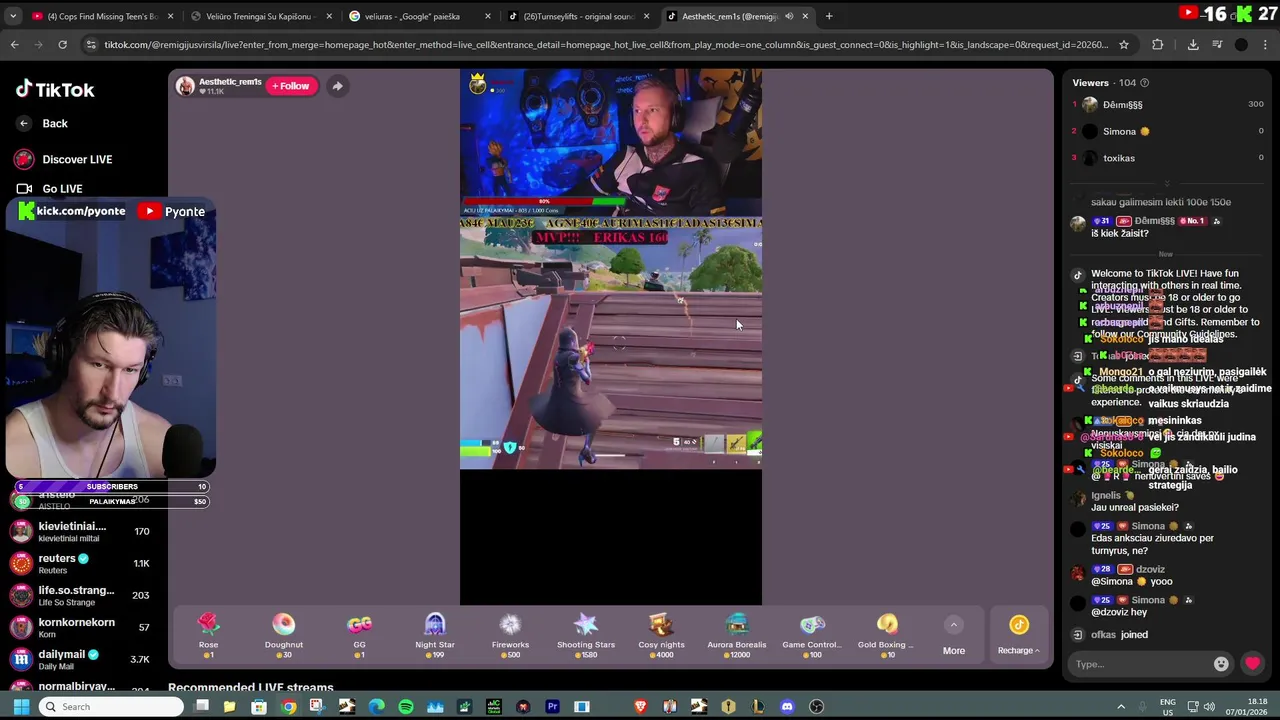Send the Gold Boxing gift

coord(887,634)
